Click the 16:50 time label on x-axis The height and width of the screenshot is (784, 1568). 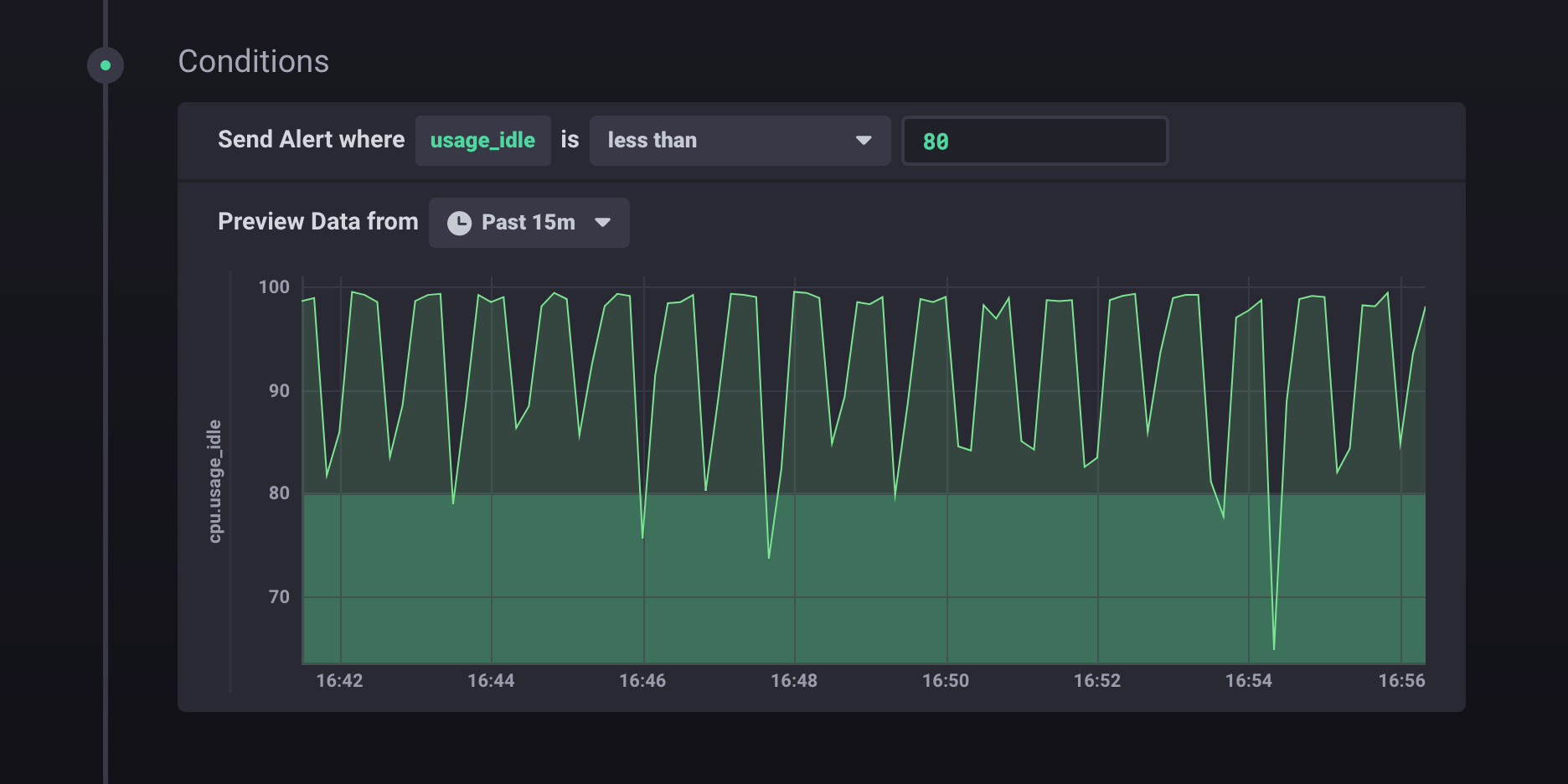tap(946, 681)
